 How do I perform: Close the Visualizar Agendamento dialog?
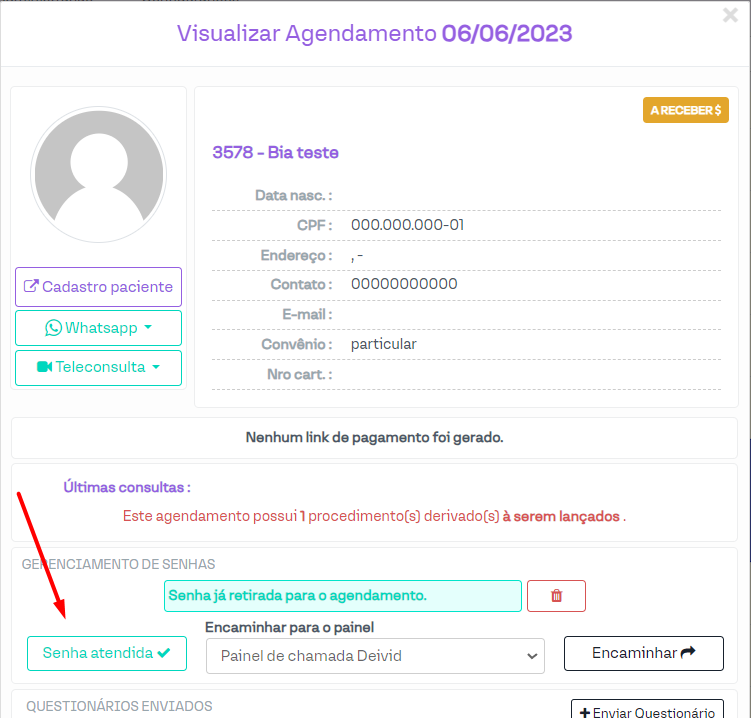pos(730,15)
